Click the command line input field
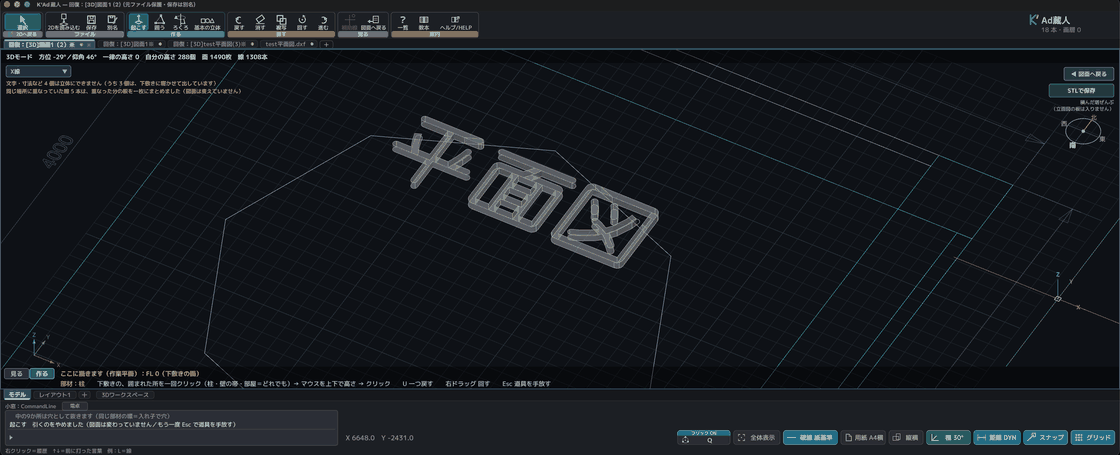This screenshot has height=455, width=1120. 171,436
